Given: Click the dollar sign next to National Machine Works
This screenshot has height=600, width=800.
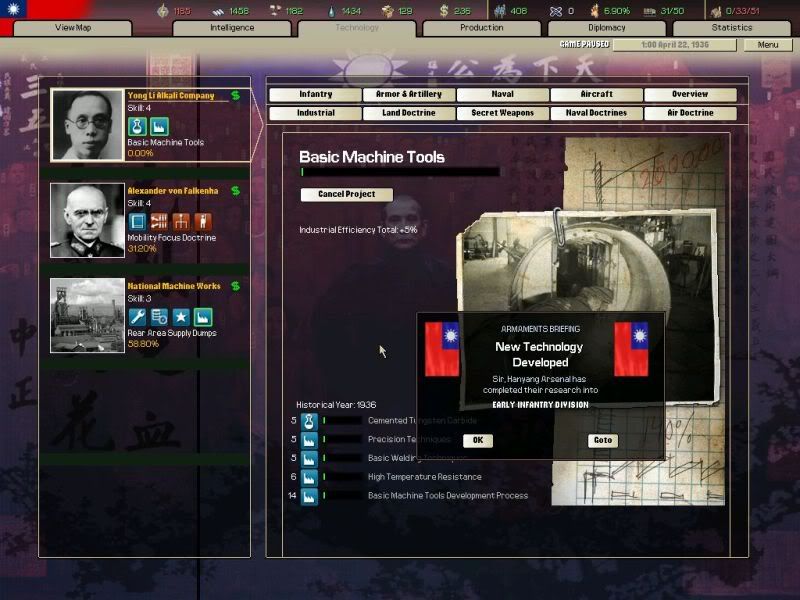Looking at the screenshot, I should tap(235, 286).
